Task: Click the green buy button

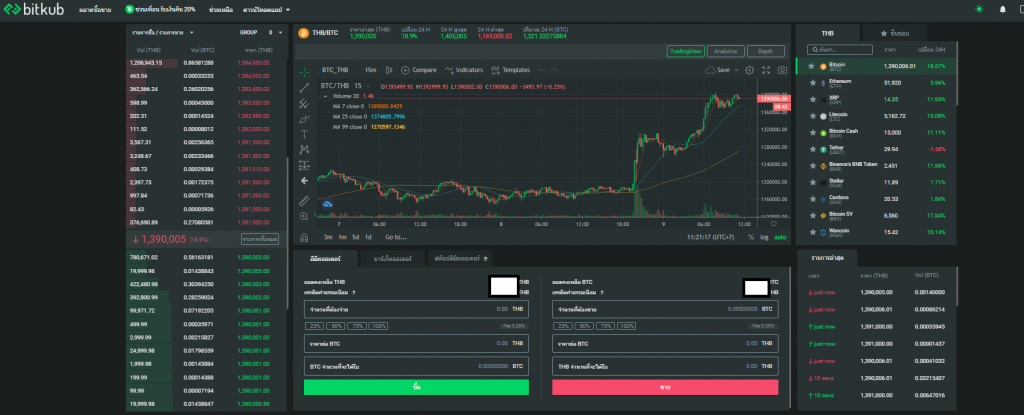Action: (416, 388)
